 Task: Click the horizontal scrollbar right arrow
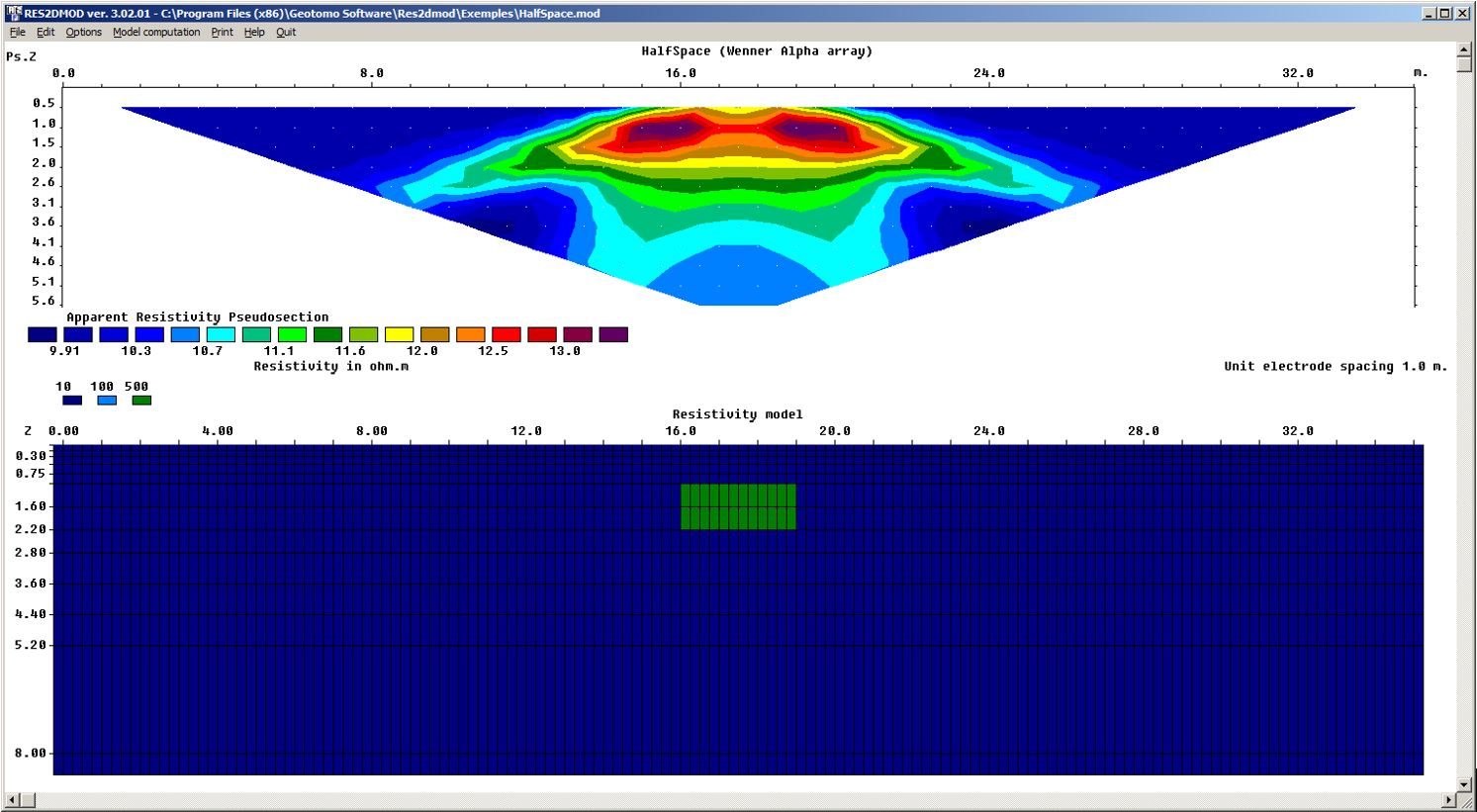point(1449,799)
